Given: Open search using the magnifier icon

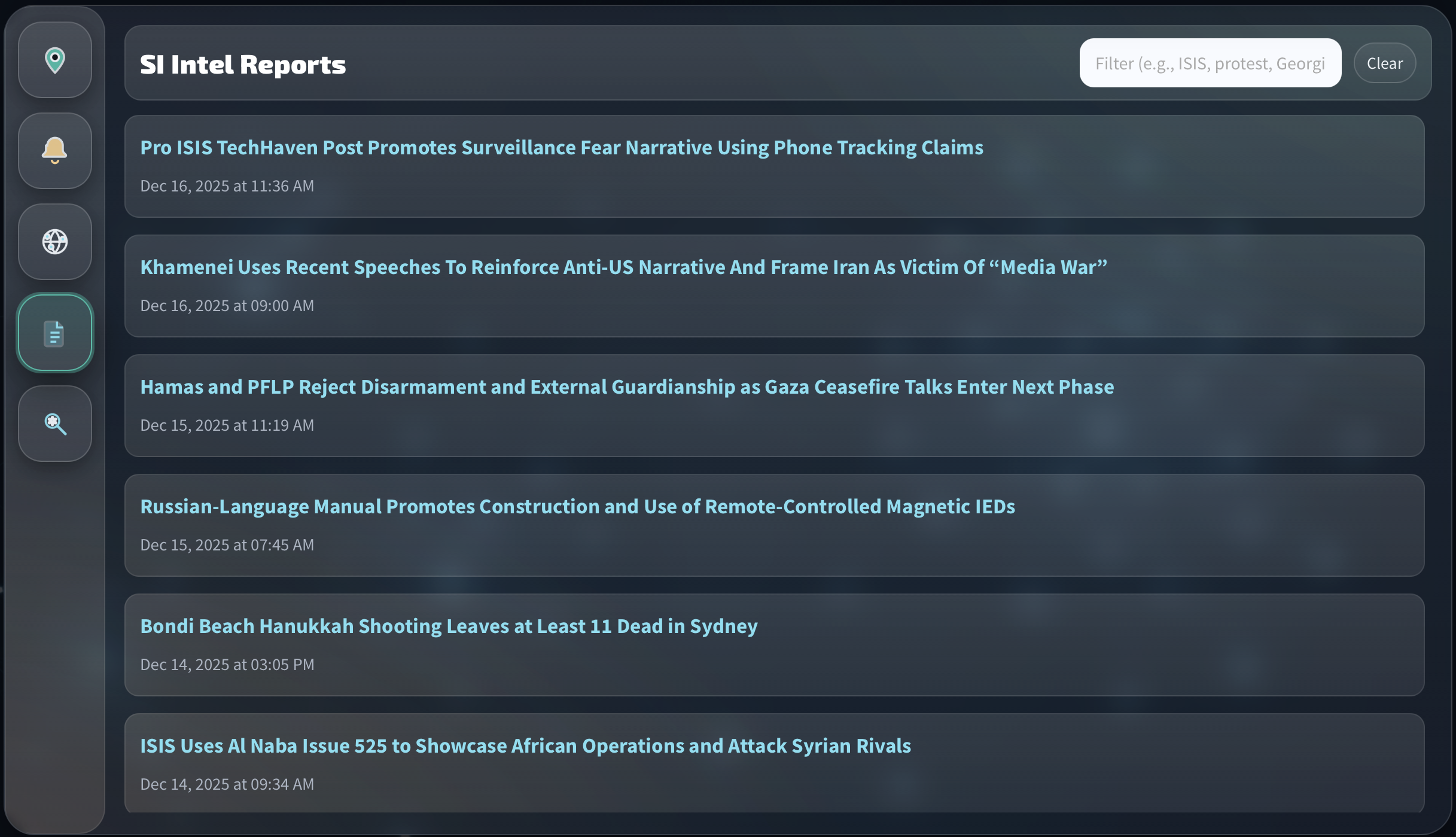Looking at the screenshot, I should (x=54, y=424).
